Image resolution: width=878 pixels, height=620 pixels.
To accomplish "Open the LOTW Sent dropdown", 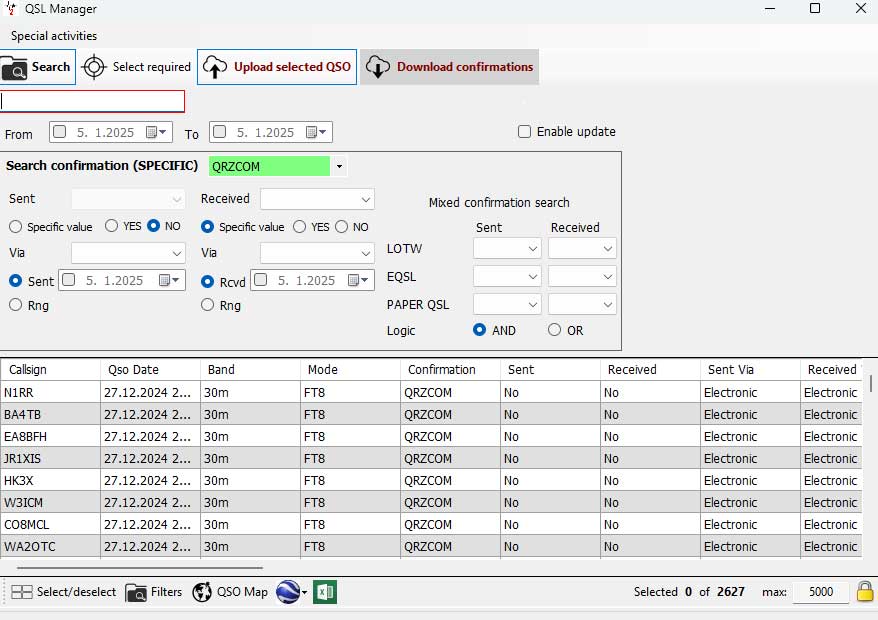I will coord(507,248).
